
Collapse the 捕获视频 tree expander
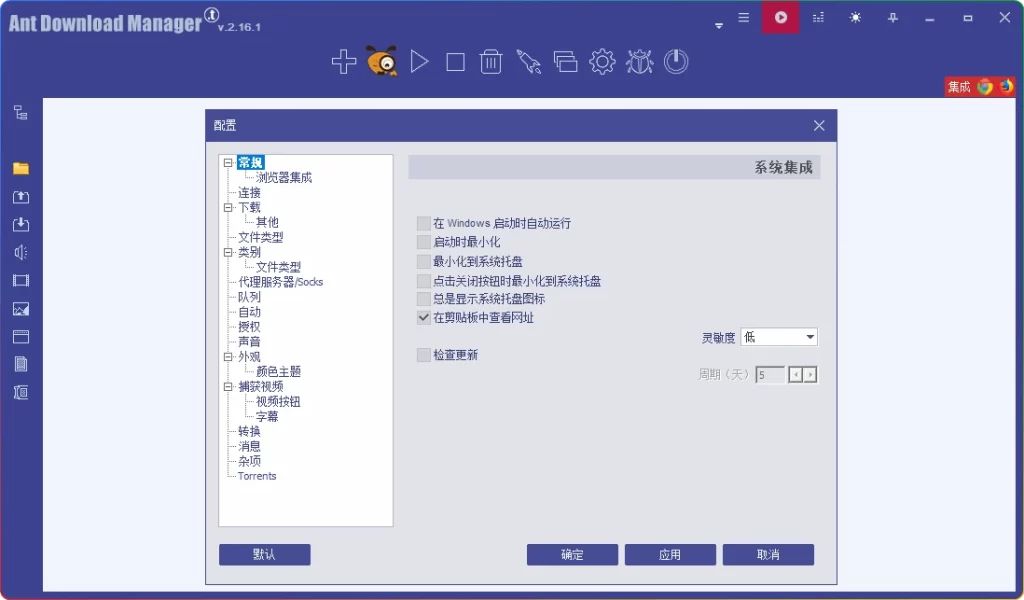[228, 386]
